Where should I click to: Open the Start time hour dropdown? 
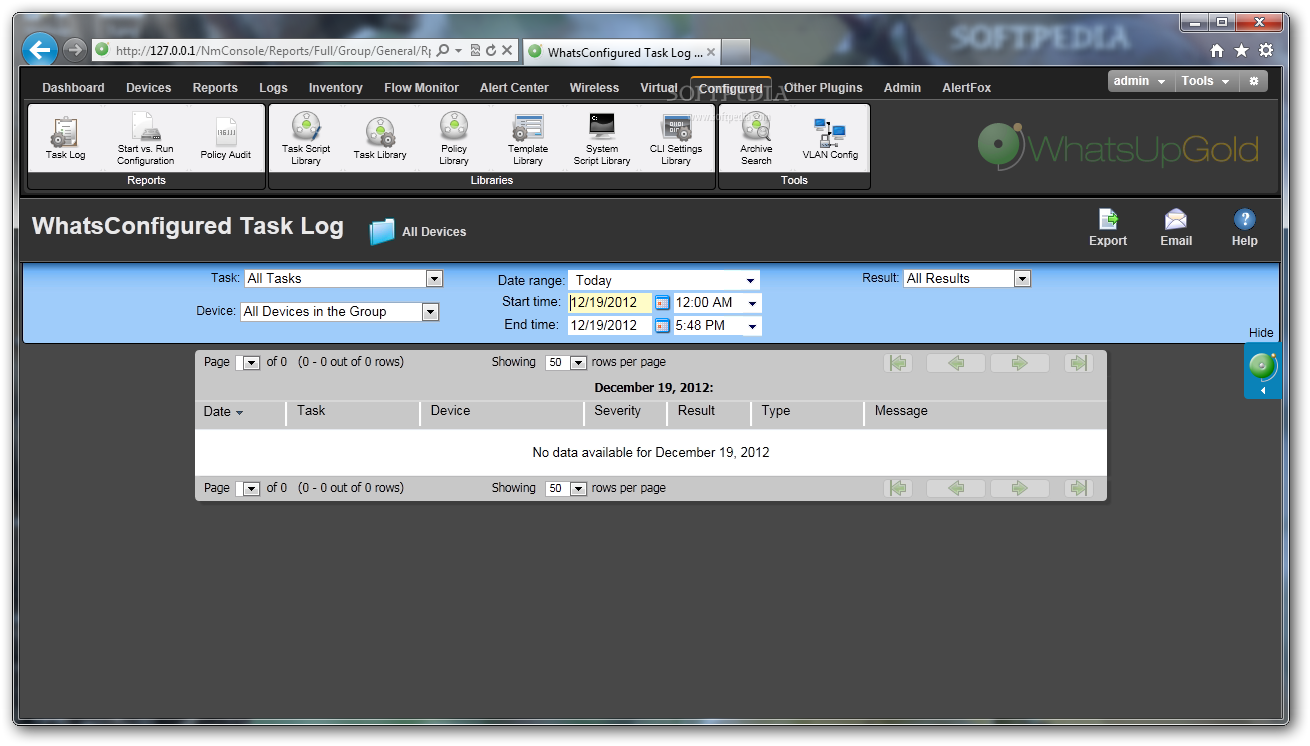pos(752,303)
